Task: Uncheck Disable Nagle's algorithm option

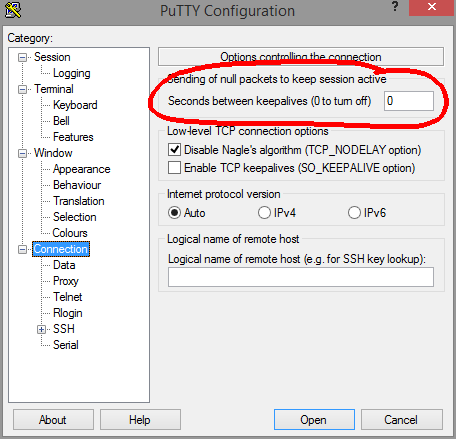Action: (x=174, y=150)
